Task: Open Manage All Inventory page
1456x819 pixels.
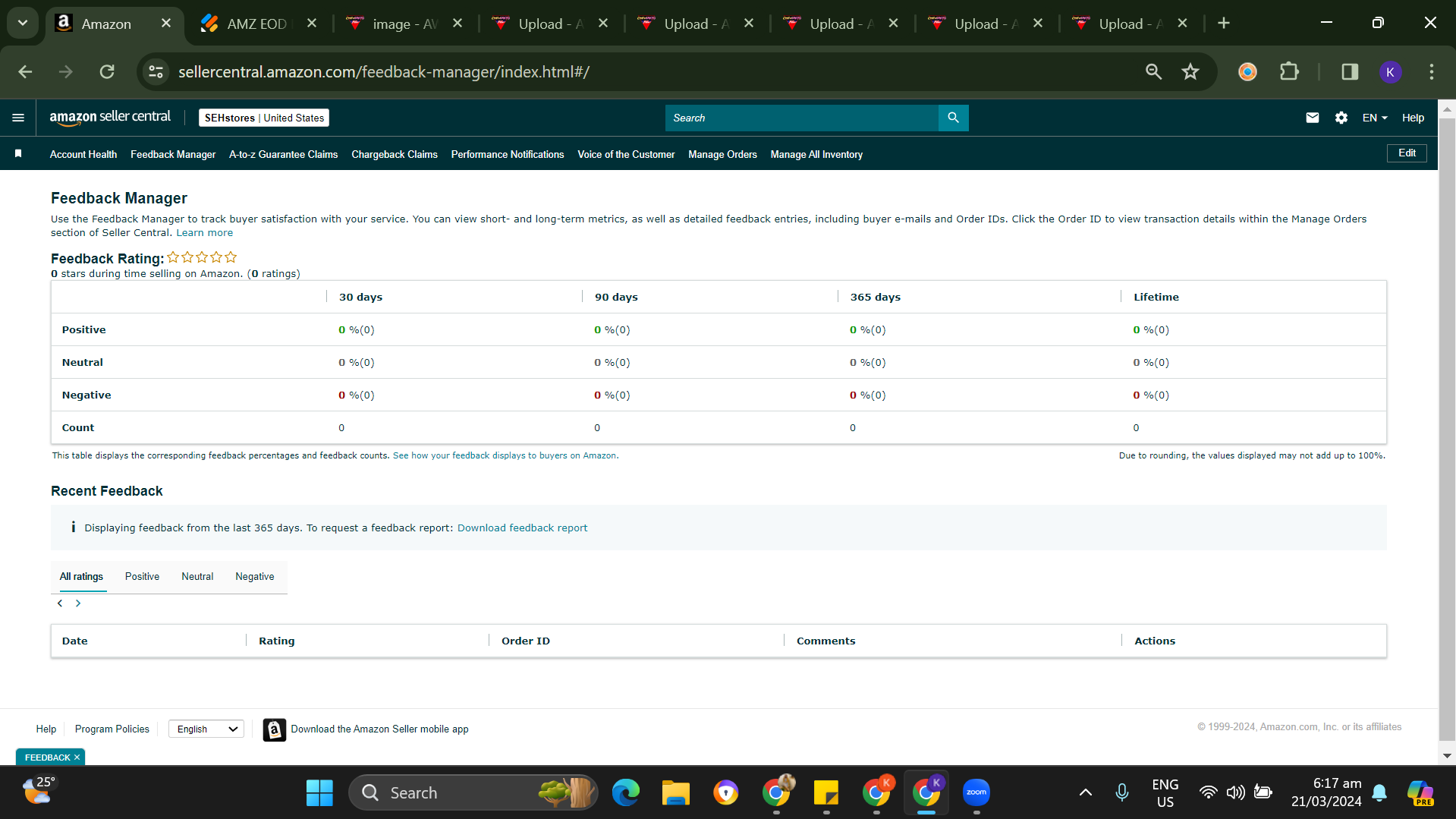Action: click(x=816, y=154)
